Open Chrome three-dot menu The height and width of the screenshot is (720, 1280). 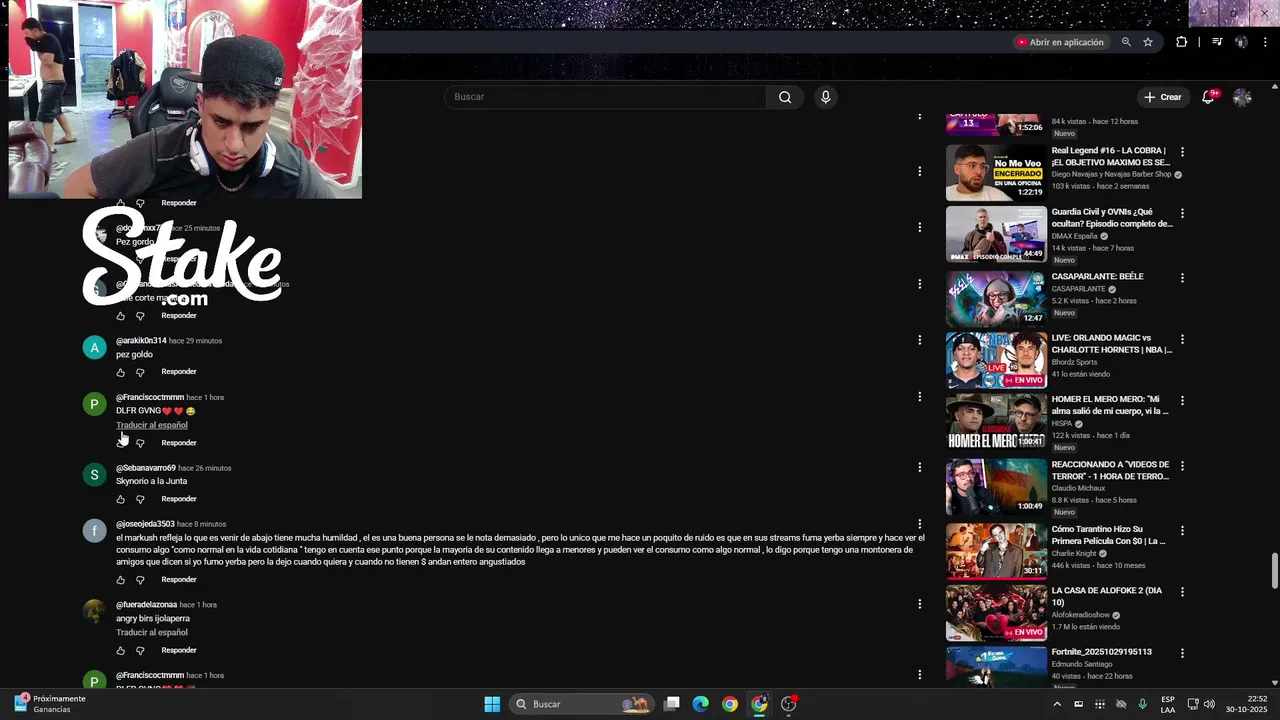click(1264, 42)
